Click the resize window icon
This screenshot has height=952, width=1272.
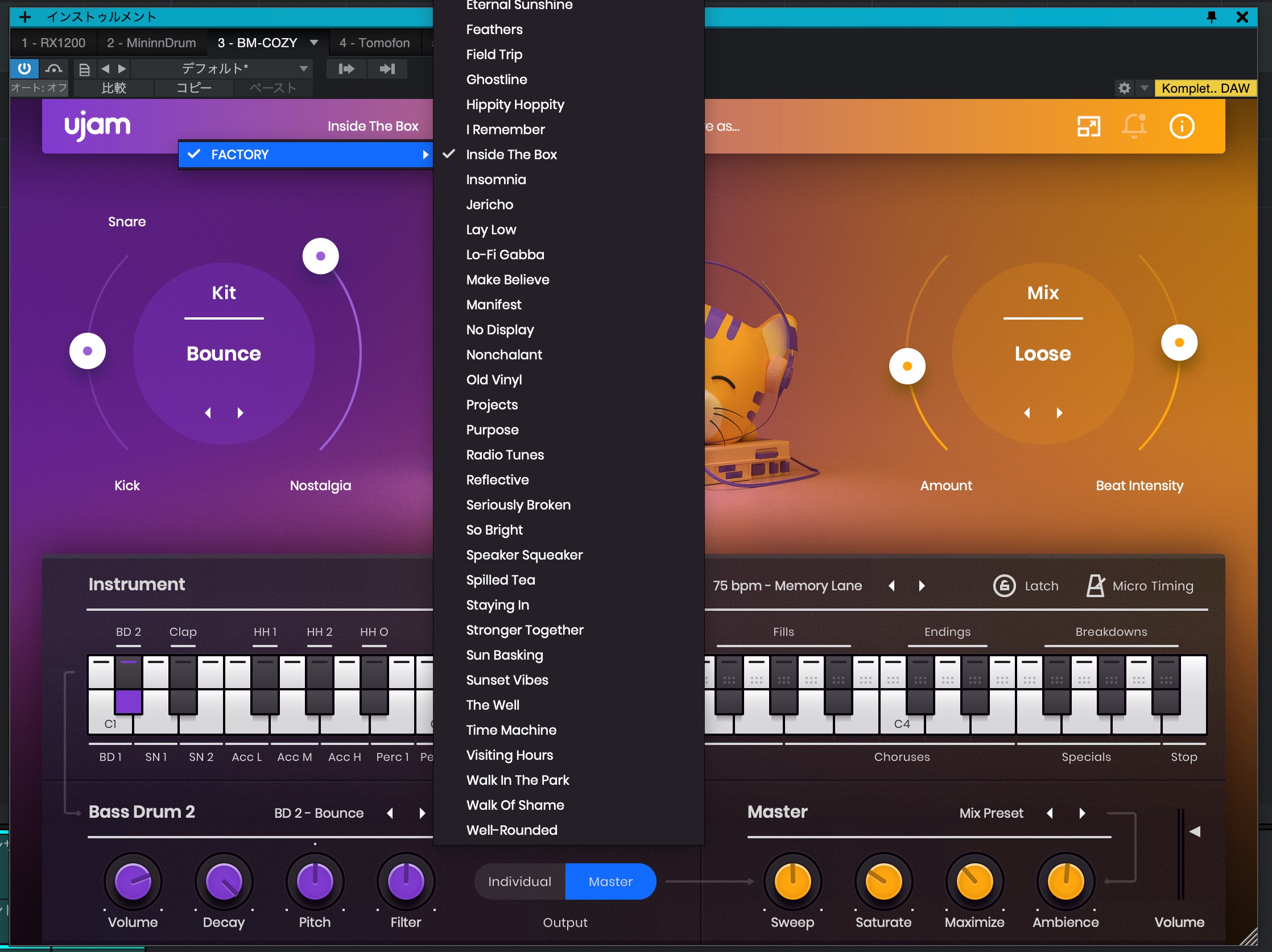pyautogui.click(x=1088, y=126)
